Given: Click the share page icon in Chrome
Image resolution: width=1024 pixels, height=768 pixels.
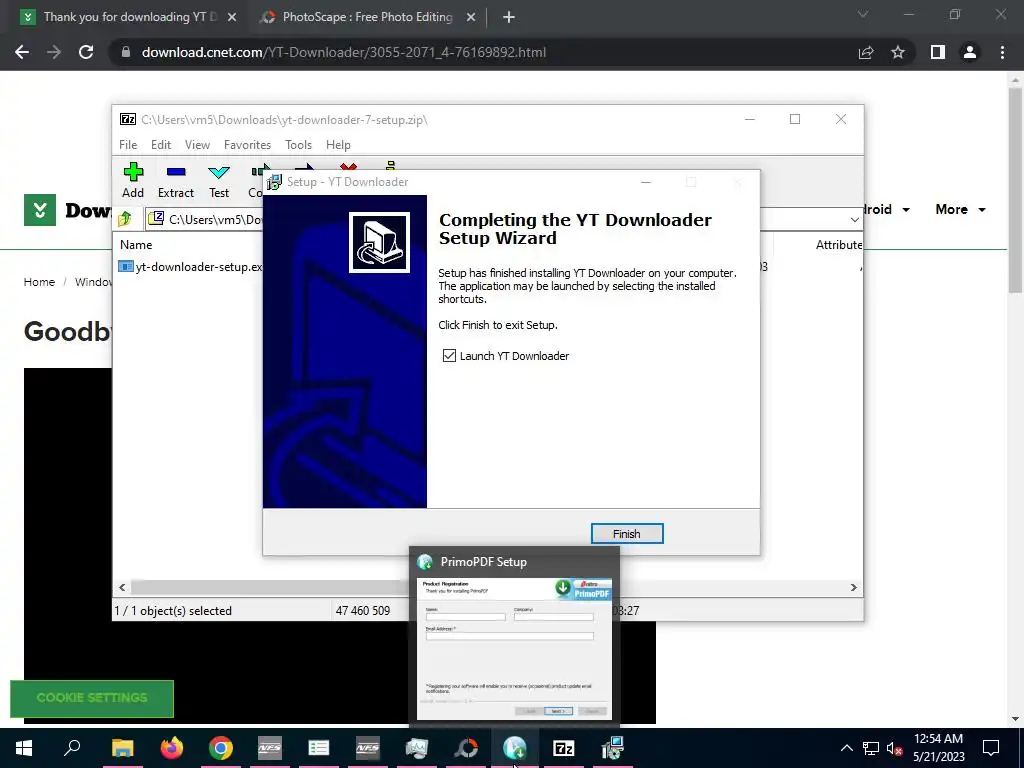Looking at the screenshot, I should [x=866, y=52].
